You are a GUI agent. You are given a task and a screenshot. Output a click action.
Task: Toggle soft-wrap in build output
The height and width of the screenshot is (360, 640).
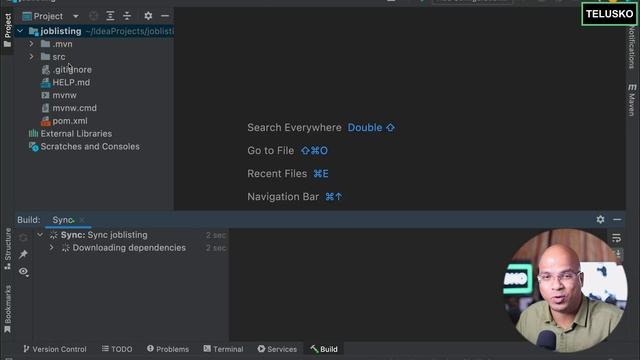coord(616,238)
